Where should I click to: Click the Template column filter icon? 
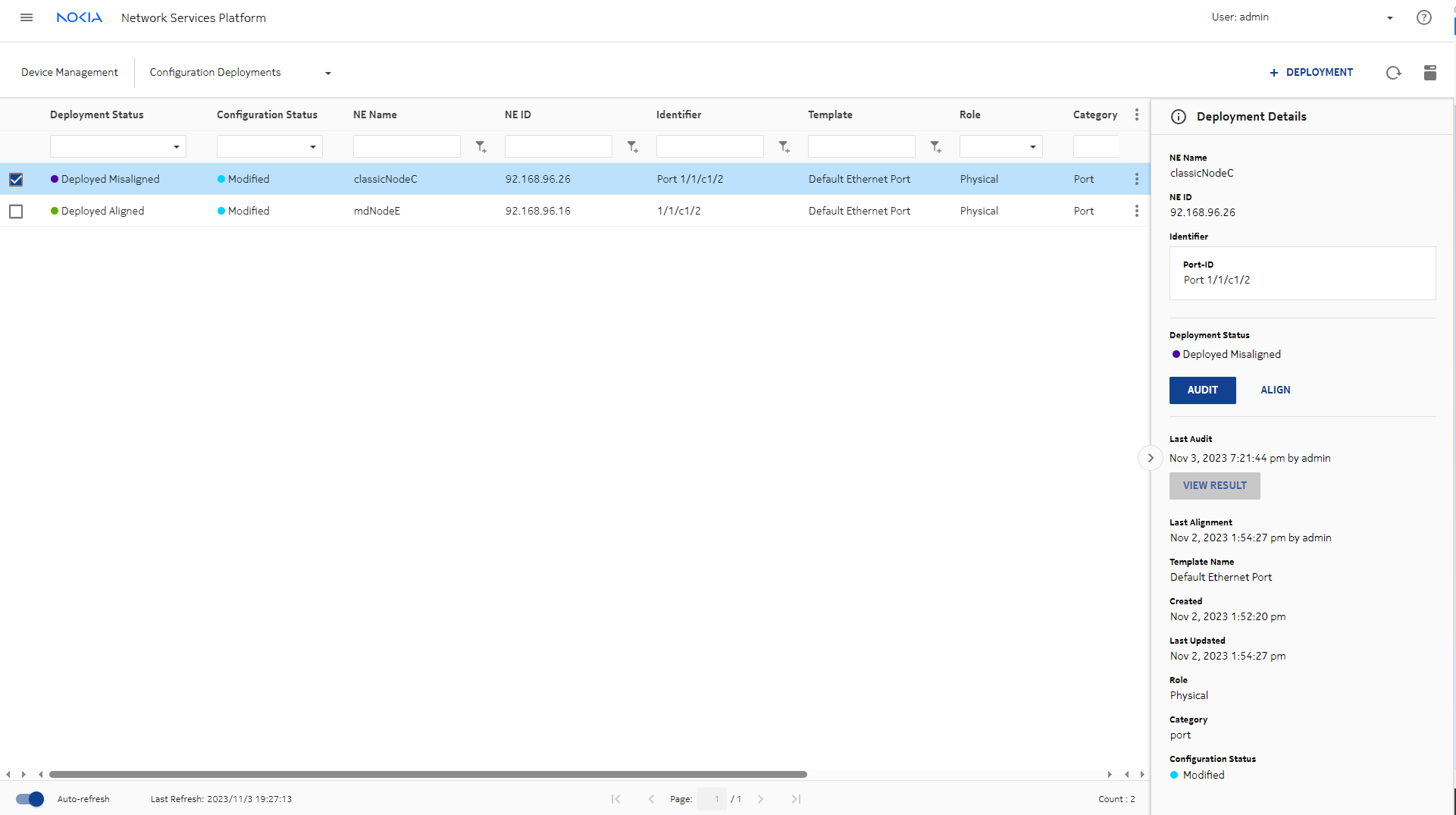[x=935, y=147]
